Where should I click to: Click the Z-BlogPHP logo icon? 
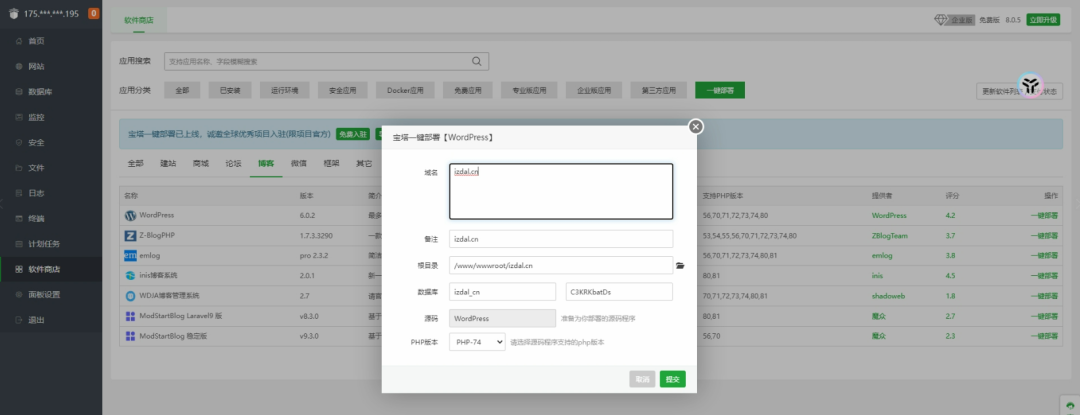(130, 235)
